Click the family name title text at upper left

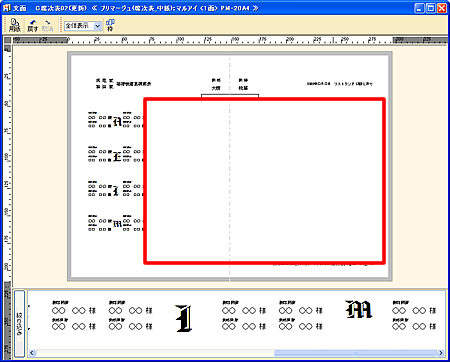[x=124, y=84]
